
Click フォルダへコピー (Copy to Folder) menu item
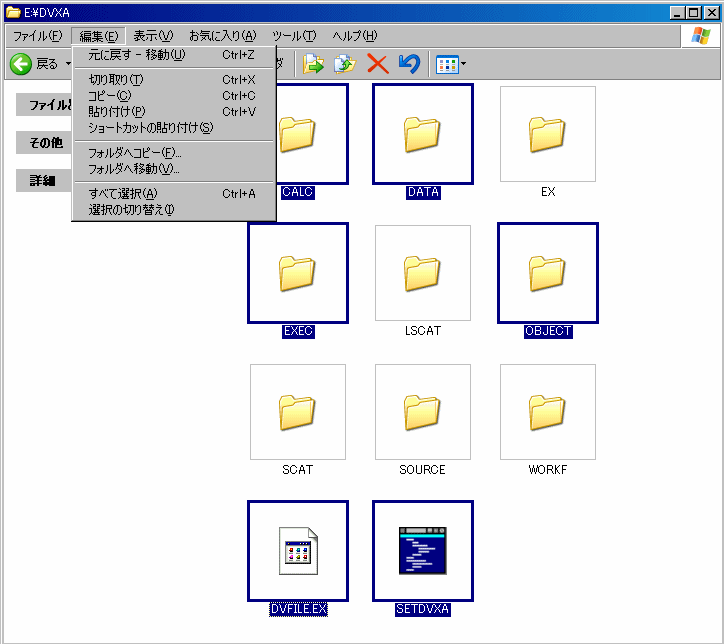click(134, 153)
